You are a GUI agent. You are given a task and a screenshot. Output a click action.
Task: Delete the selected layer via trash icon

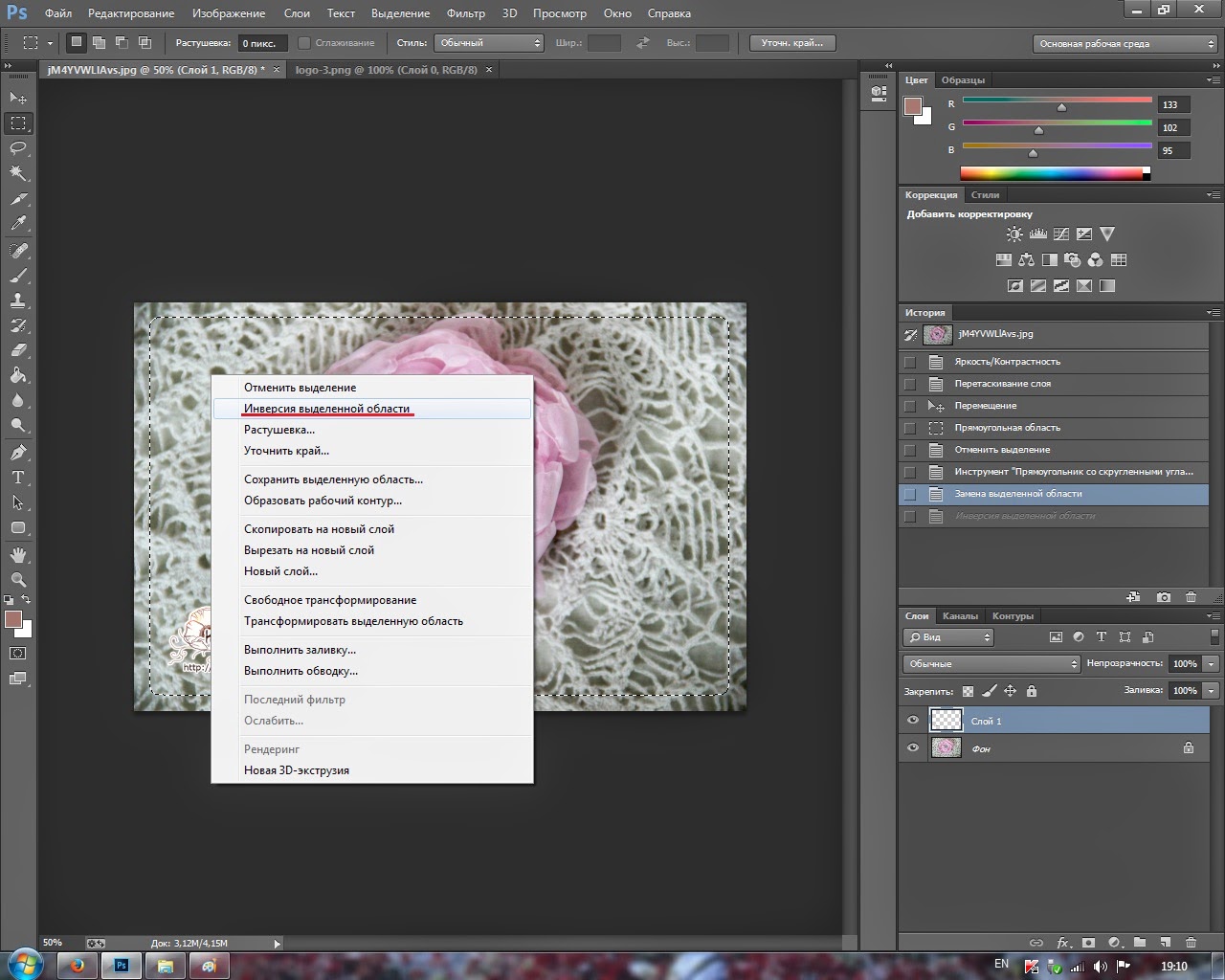[1192, 943]
